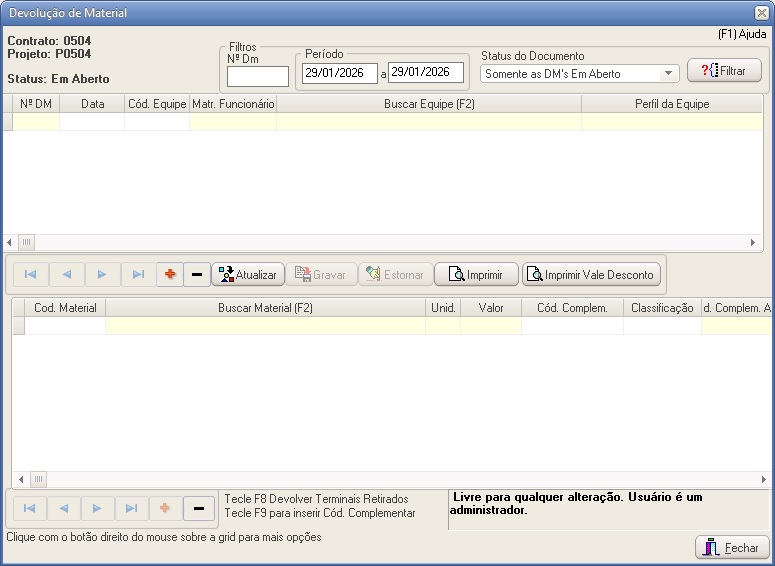Click Imprimir Vale Desconto button
This screenshot has width=775, height=566.
click(591, 275)
